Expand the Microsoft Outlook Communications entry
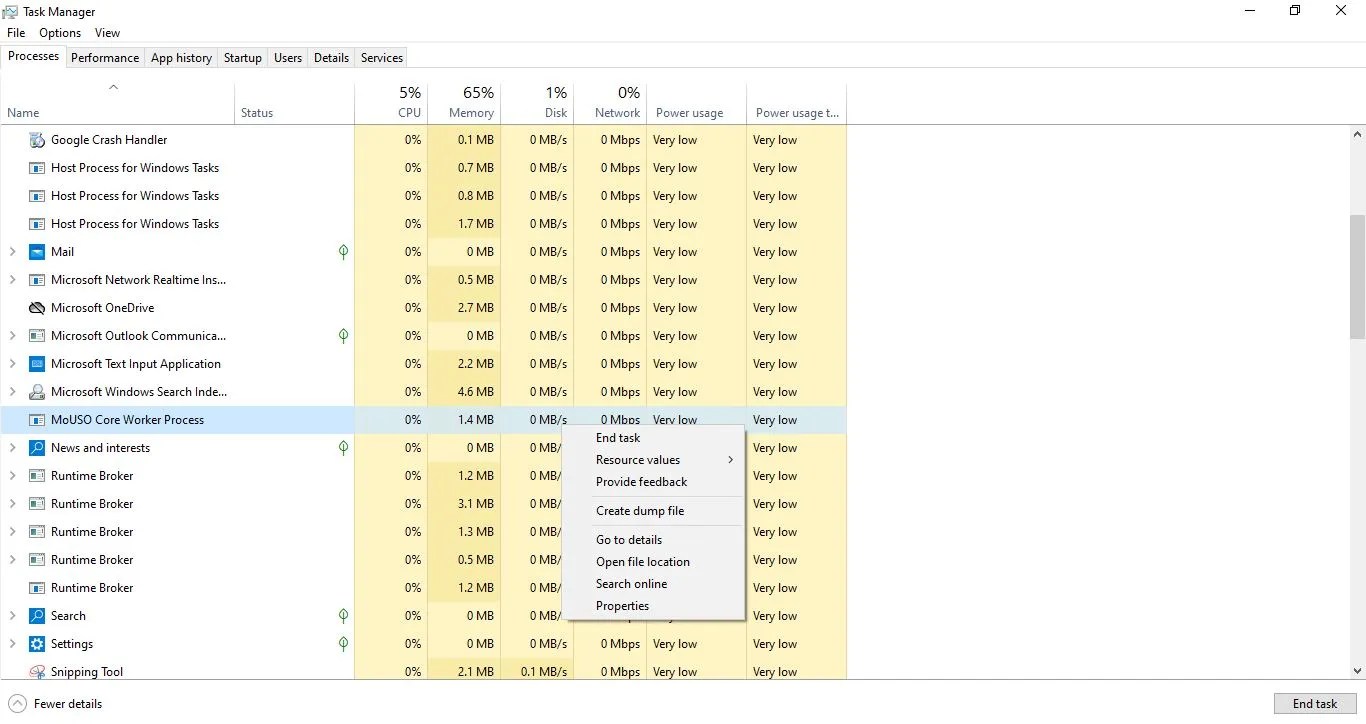This screenshot has width=1366, height=724. click(x=10, y=335)
